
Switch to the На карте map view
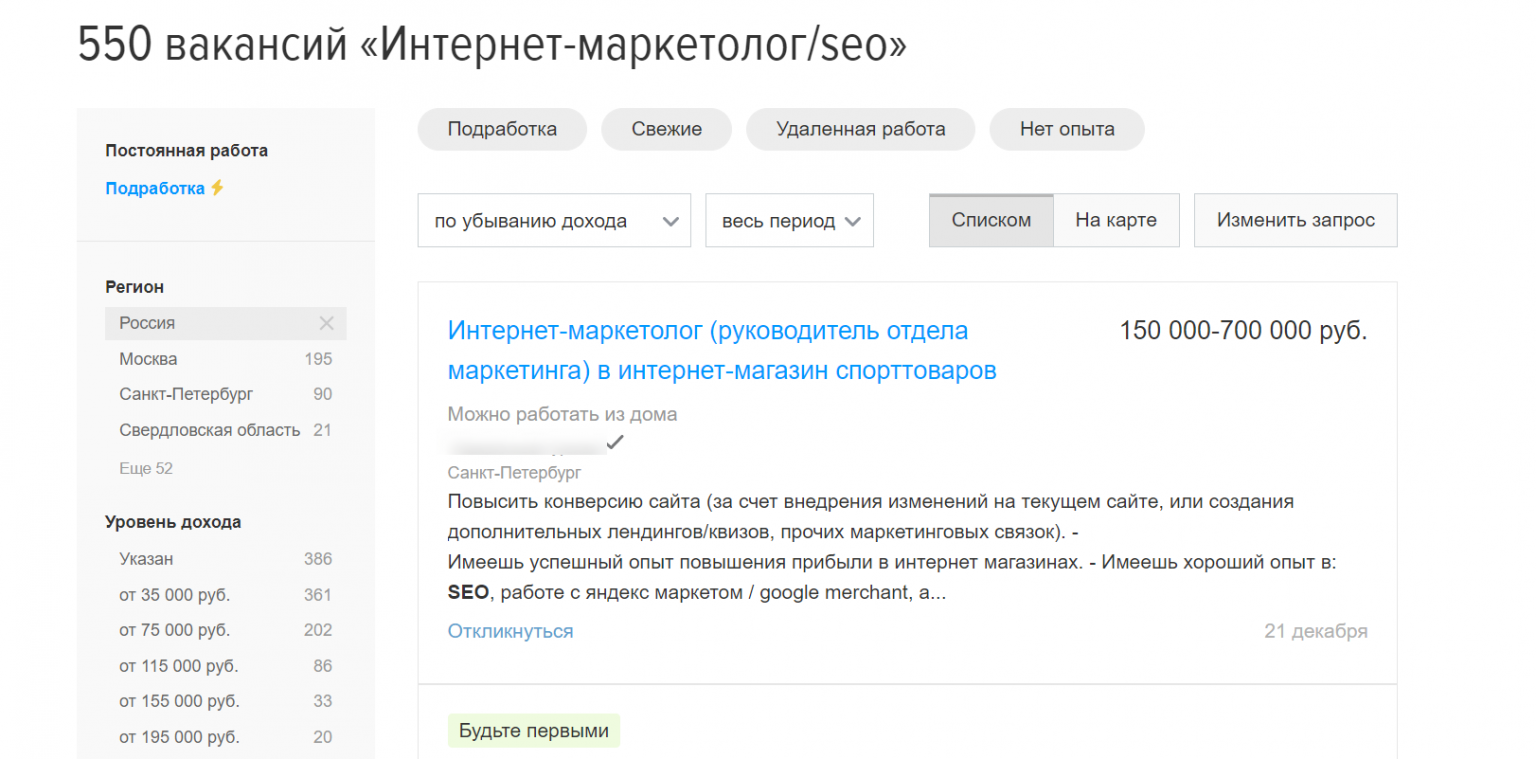(1116, 220)
